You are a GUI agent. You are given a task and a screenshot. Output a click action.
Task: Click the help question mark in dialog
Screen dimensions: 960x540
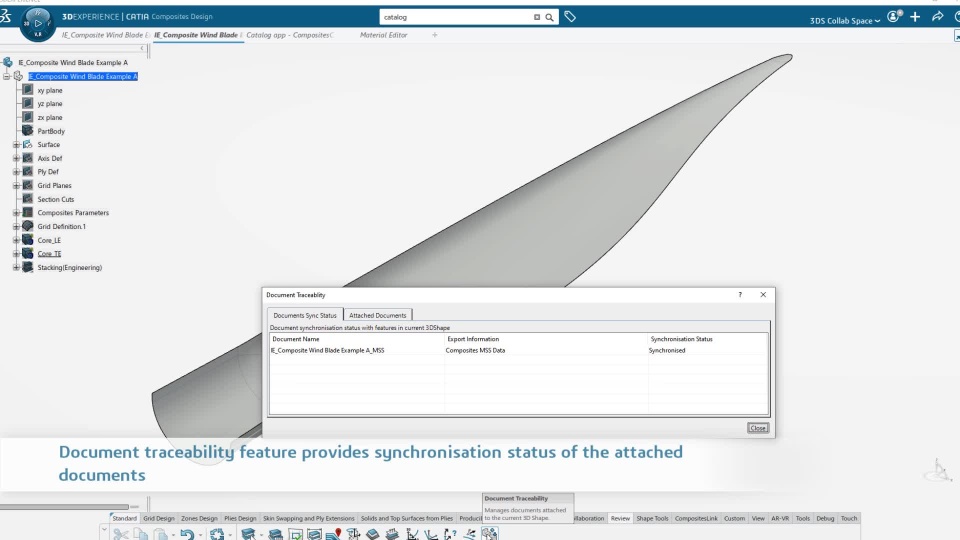point(740,294)
